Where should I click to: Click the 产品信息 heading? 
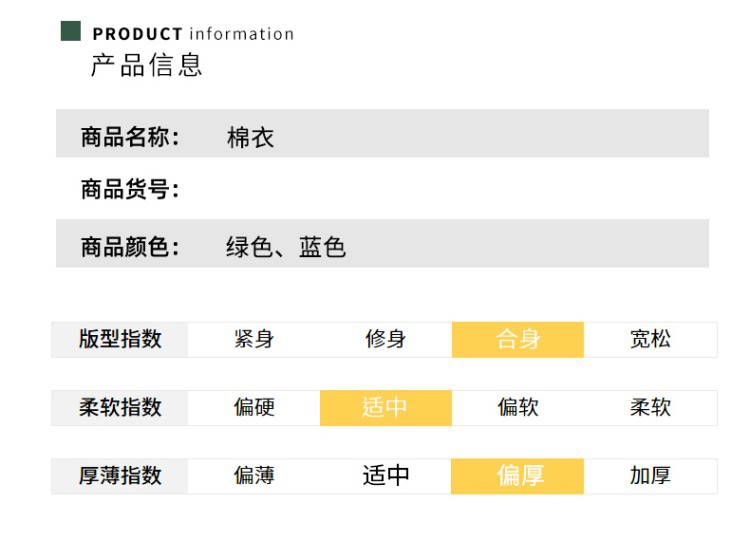tap(147, 66)
